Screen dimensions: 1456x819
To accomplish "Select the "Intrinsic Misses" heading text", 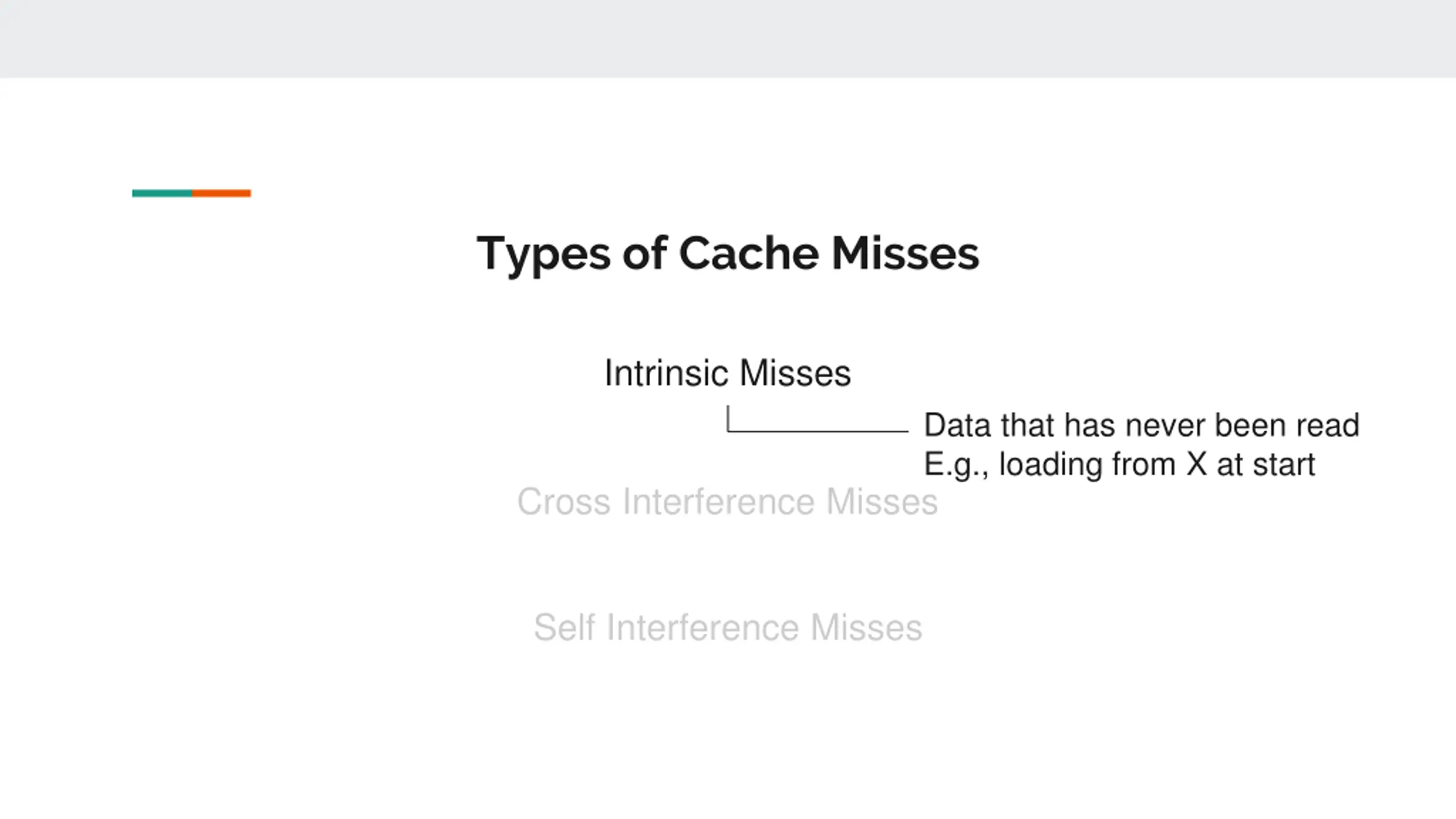I will point(727,373).
